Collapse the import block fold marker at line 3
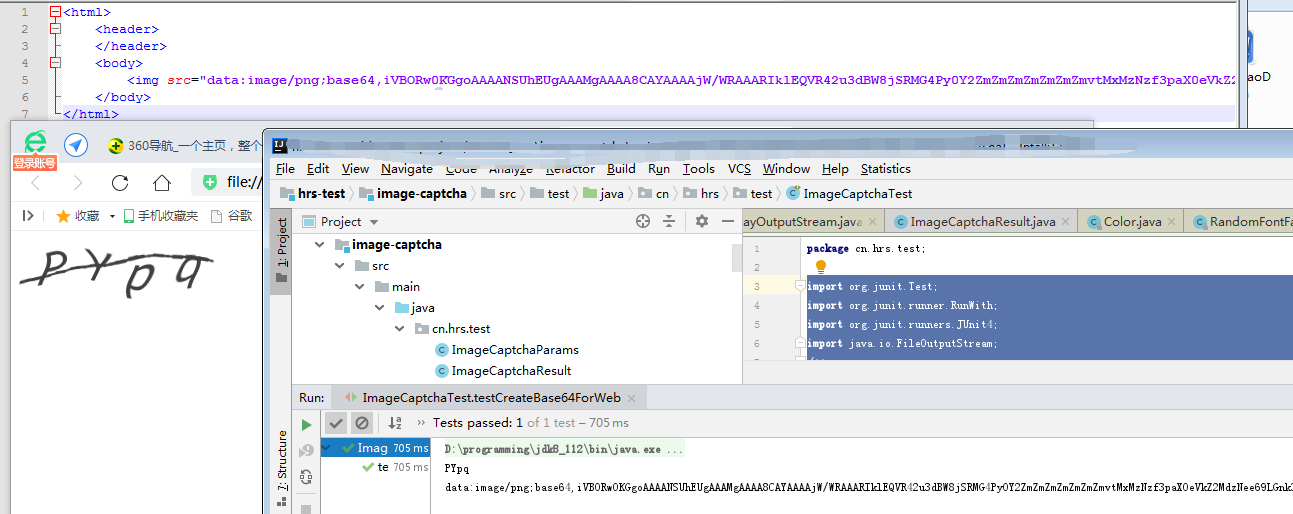 tap(800, 286)
